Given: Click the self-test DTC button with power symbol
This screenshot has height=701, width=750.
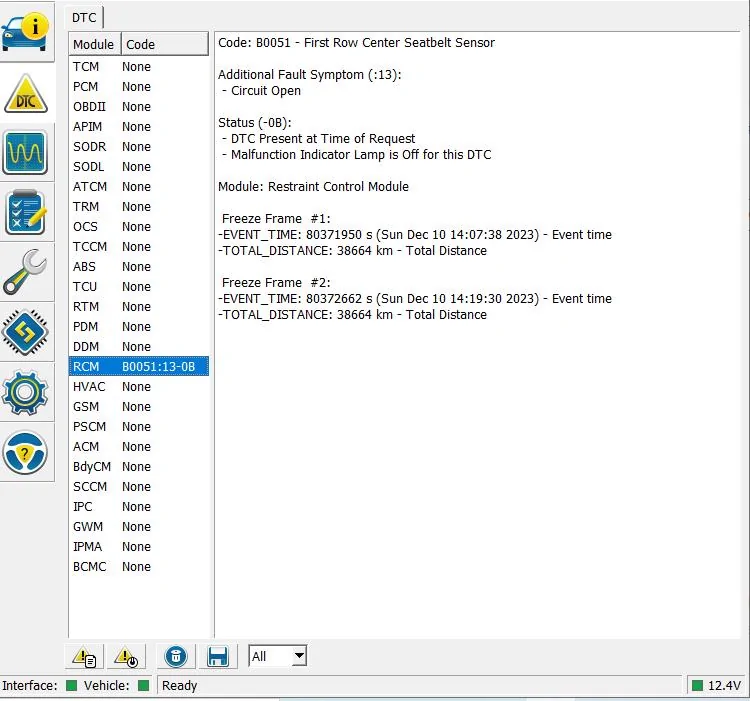Looking at the screenshot, I should 126,657.
